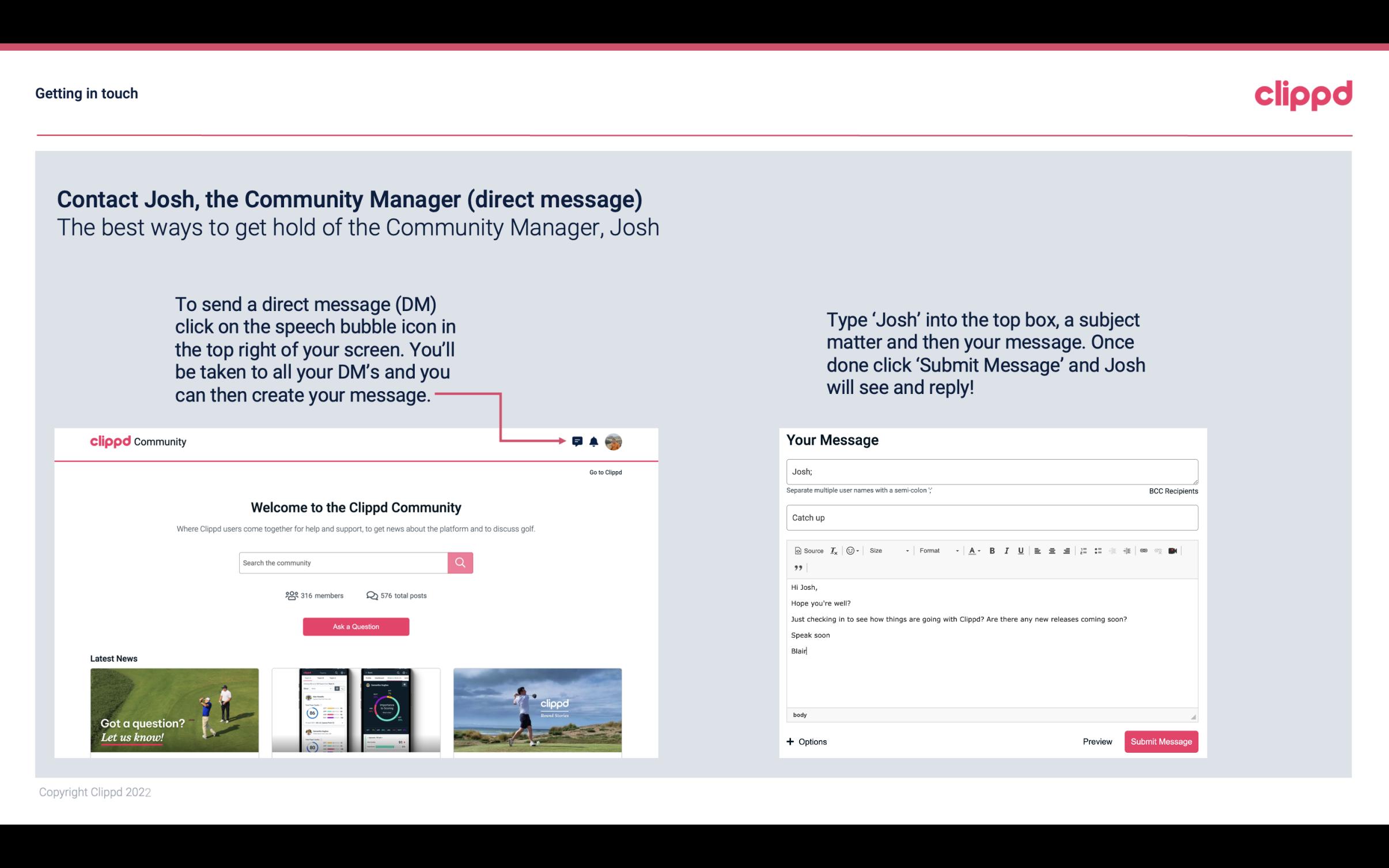The width and height of the screenshot is (1389, 868).
Task: Click the speech bubble messaging icon
Action: [x=577, y=441]
